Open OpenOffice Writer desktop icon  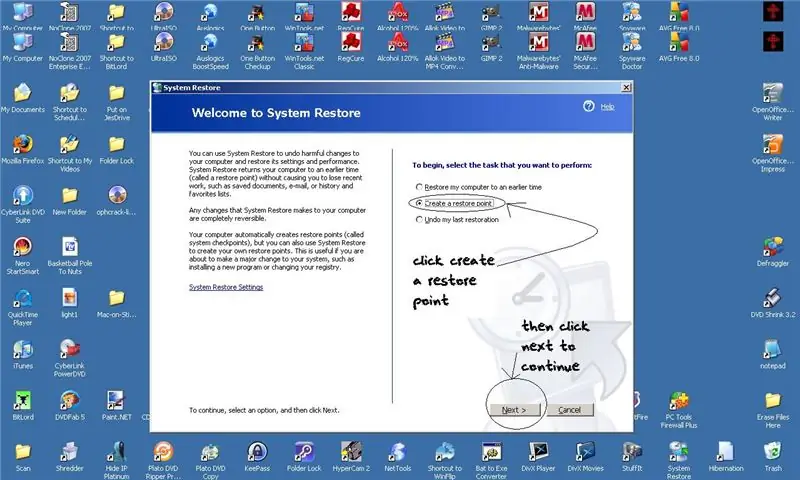[772, 94]
